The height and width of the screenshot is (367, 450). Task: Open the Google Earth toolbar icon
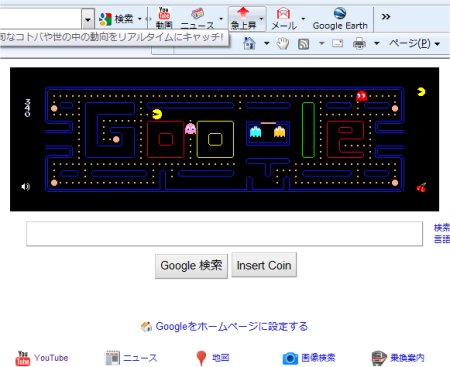click(340, 19)
